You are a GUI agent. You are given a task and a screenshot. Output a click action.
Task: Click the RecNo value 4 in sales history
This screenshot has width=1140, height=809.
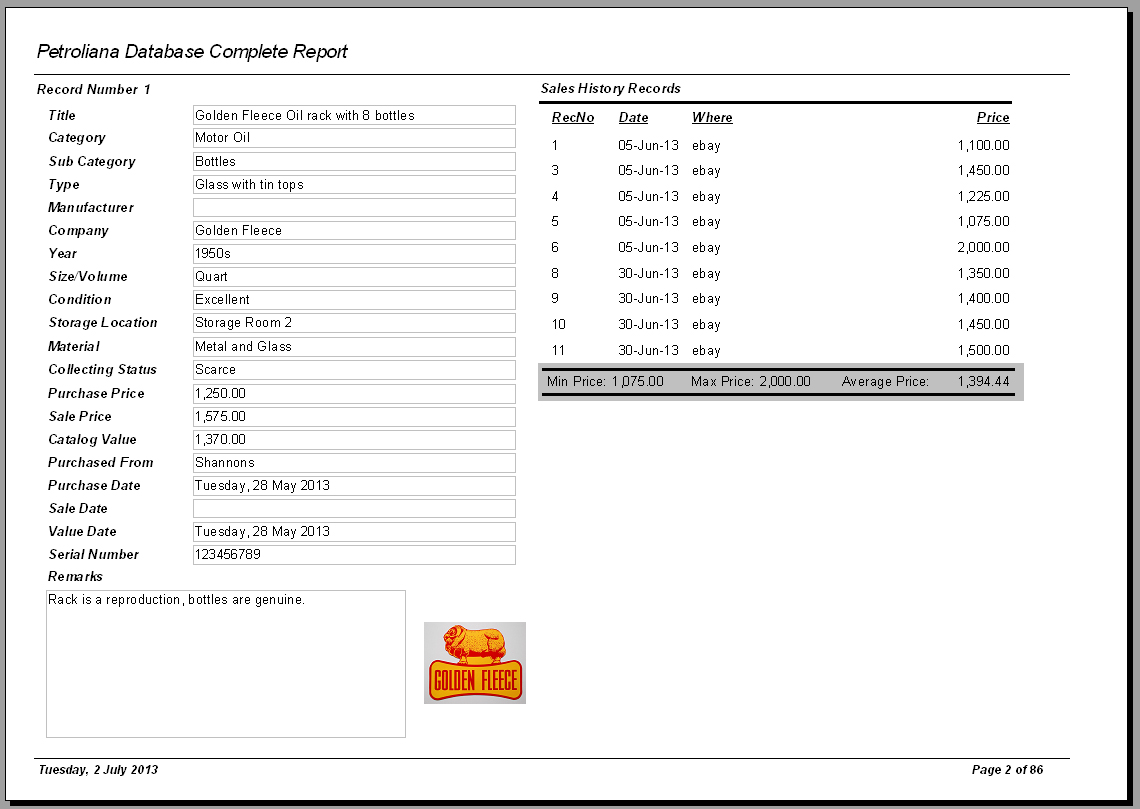pos(555,196)
